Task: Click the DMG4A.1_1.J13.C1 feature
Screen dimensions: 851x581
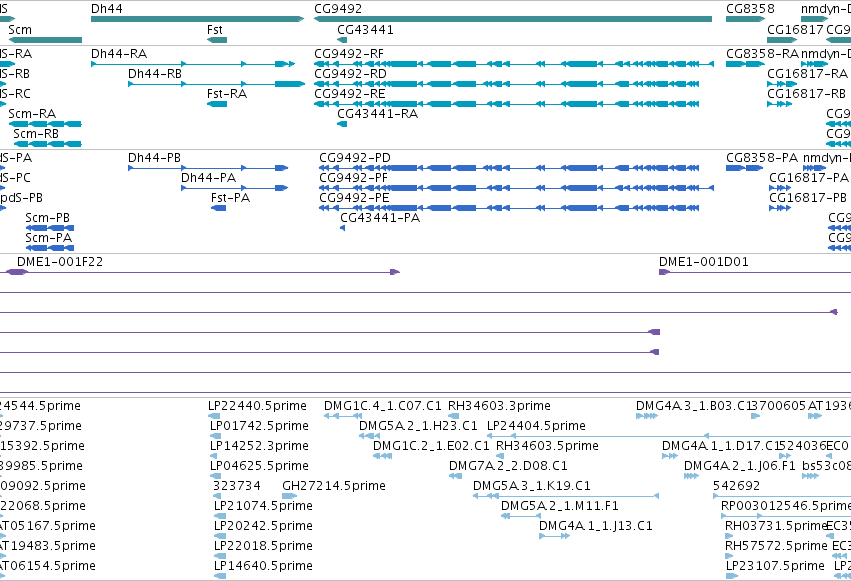Action: click(554, 537)
